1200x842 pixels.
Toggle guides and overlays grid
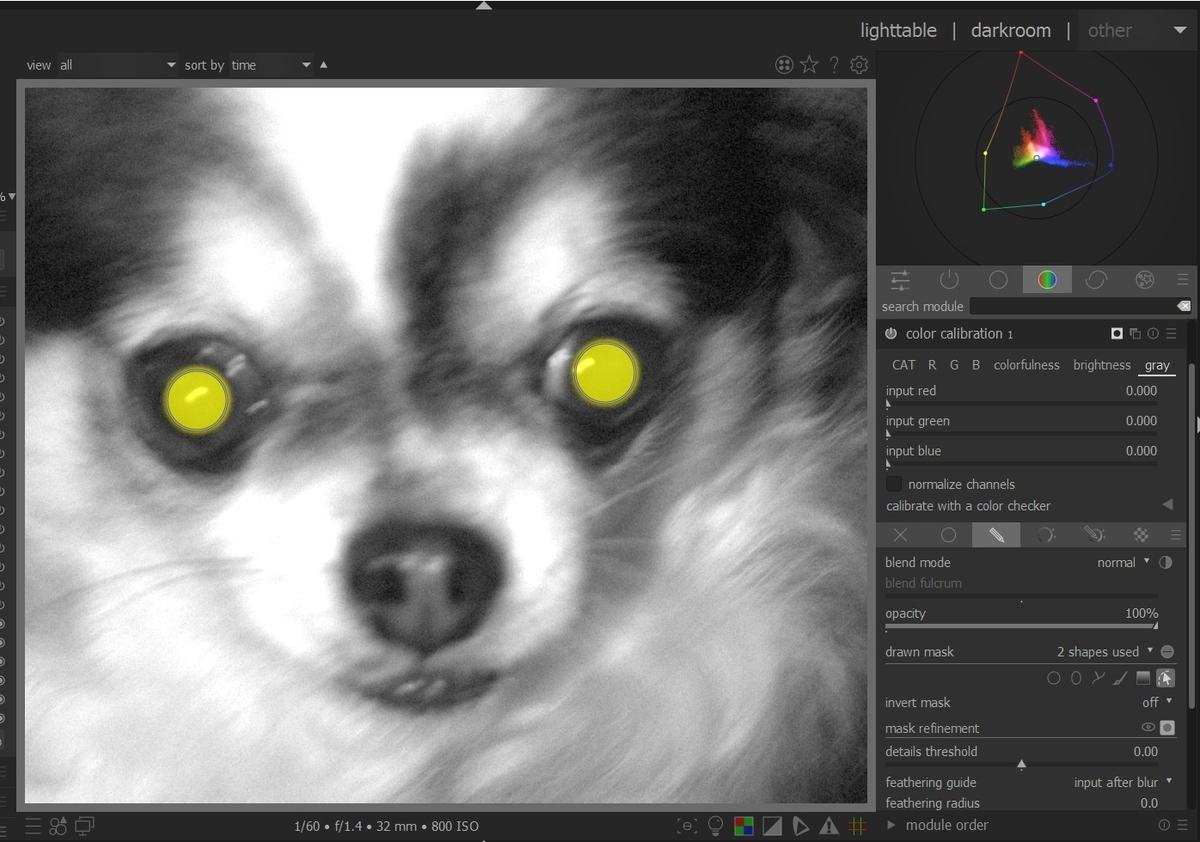pos(857,826)
